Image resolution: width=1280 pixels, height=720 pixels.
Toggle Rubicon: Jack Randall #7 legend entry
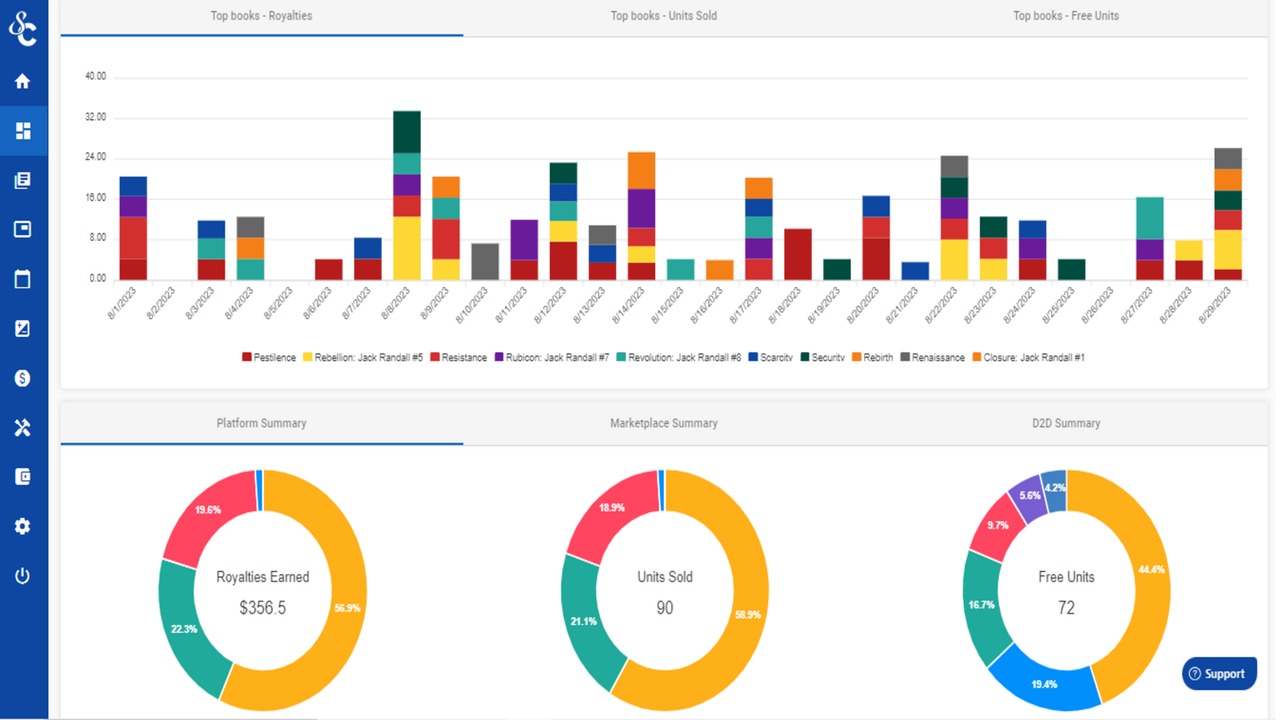tap(551, 357)
